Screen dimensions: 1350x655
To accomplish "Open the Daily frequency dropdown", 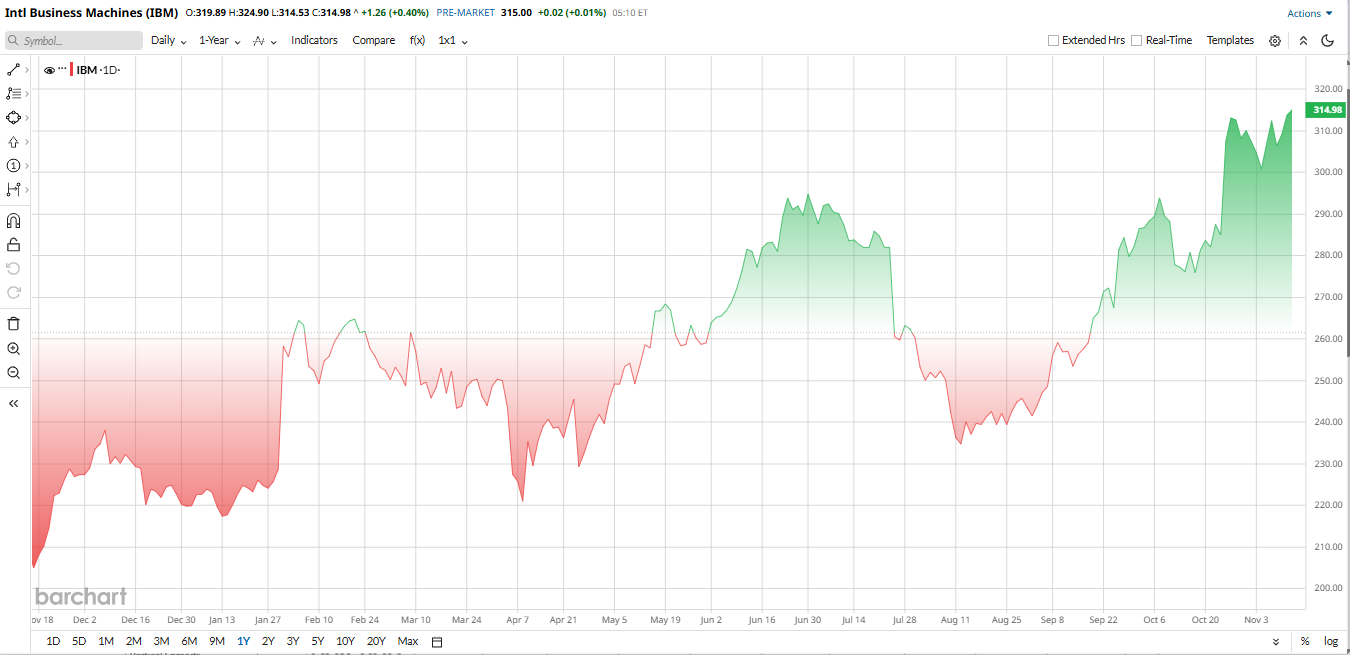I will tap(169, 41).
